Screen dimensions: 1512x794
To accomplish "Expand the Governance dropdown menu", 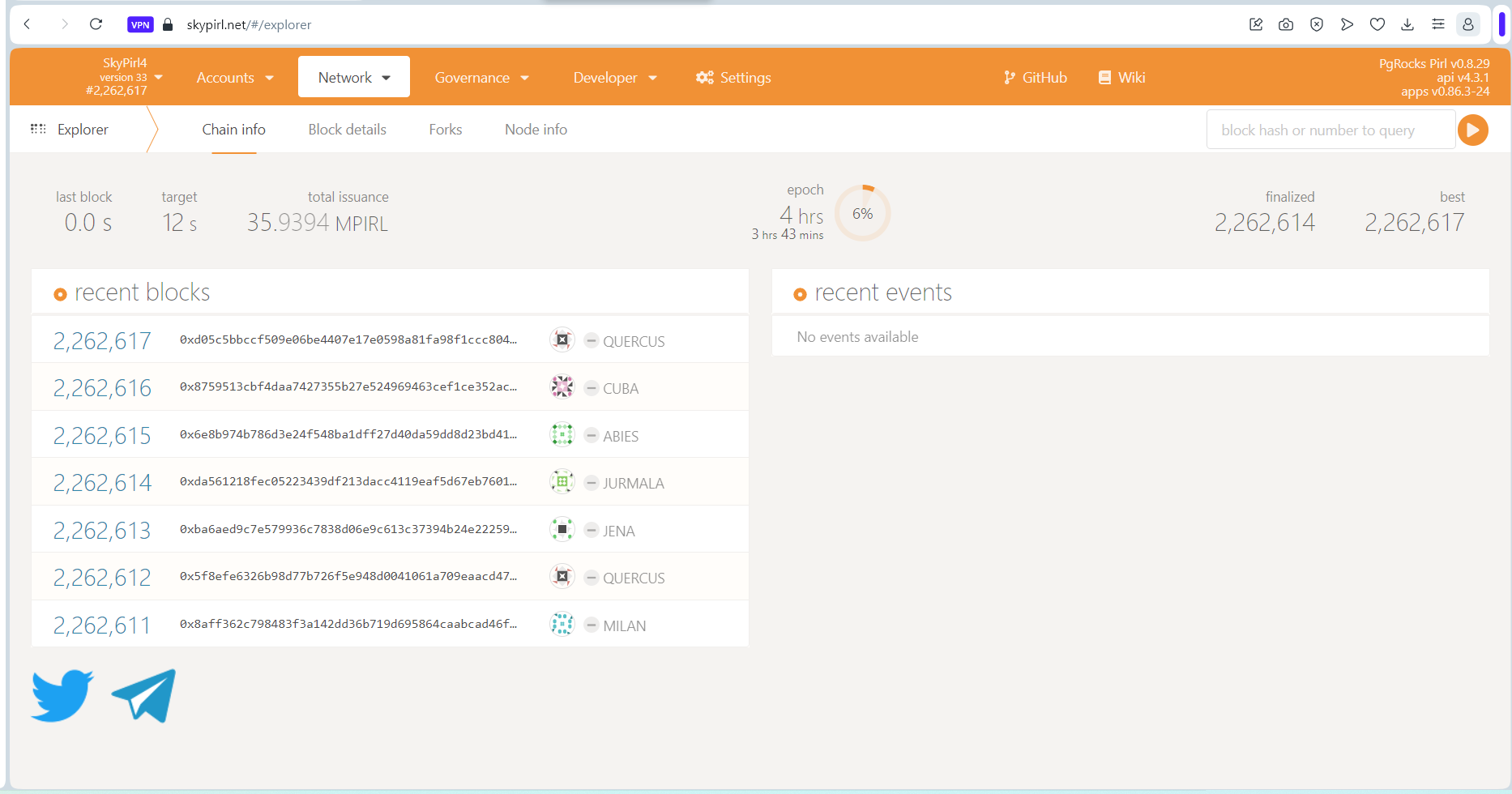I will click(481, 78).
